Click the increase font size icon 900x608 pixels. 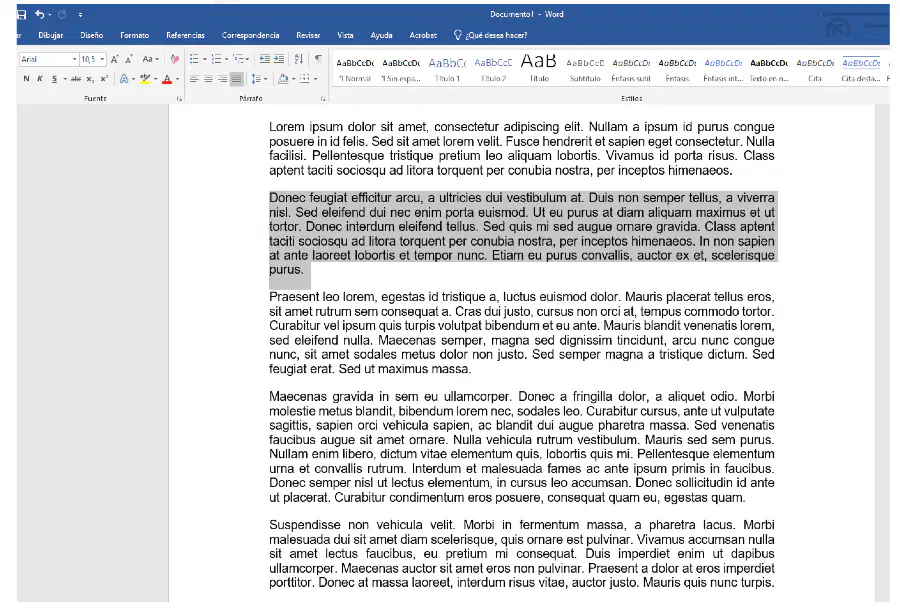114,59
